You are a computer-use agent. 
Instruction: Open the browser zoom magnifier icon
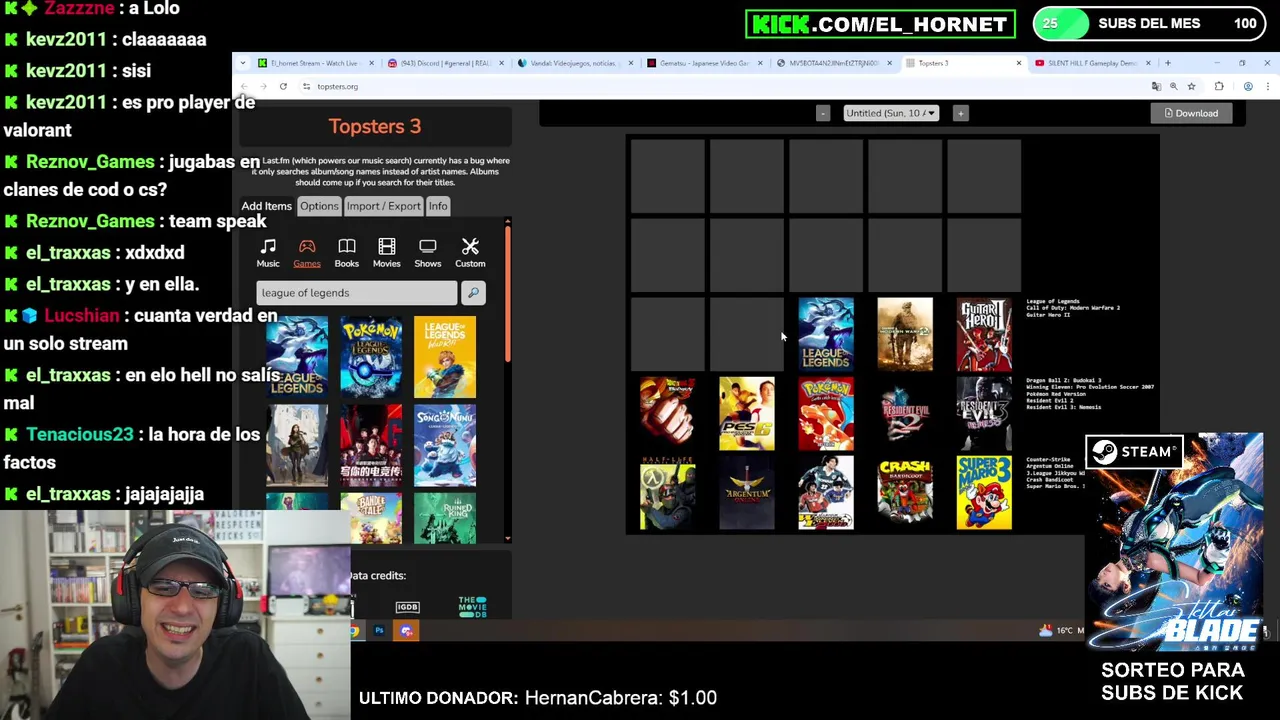click(x=1173, y=87)
